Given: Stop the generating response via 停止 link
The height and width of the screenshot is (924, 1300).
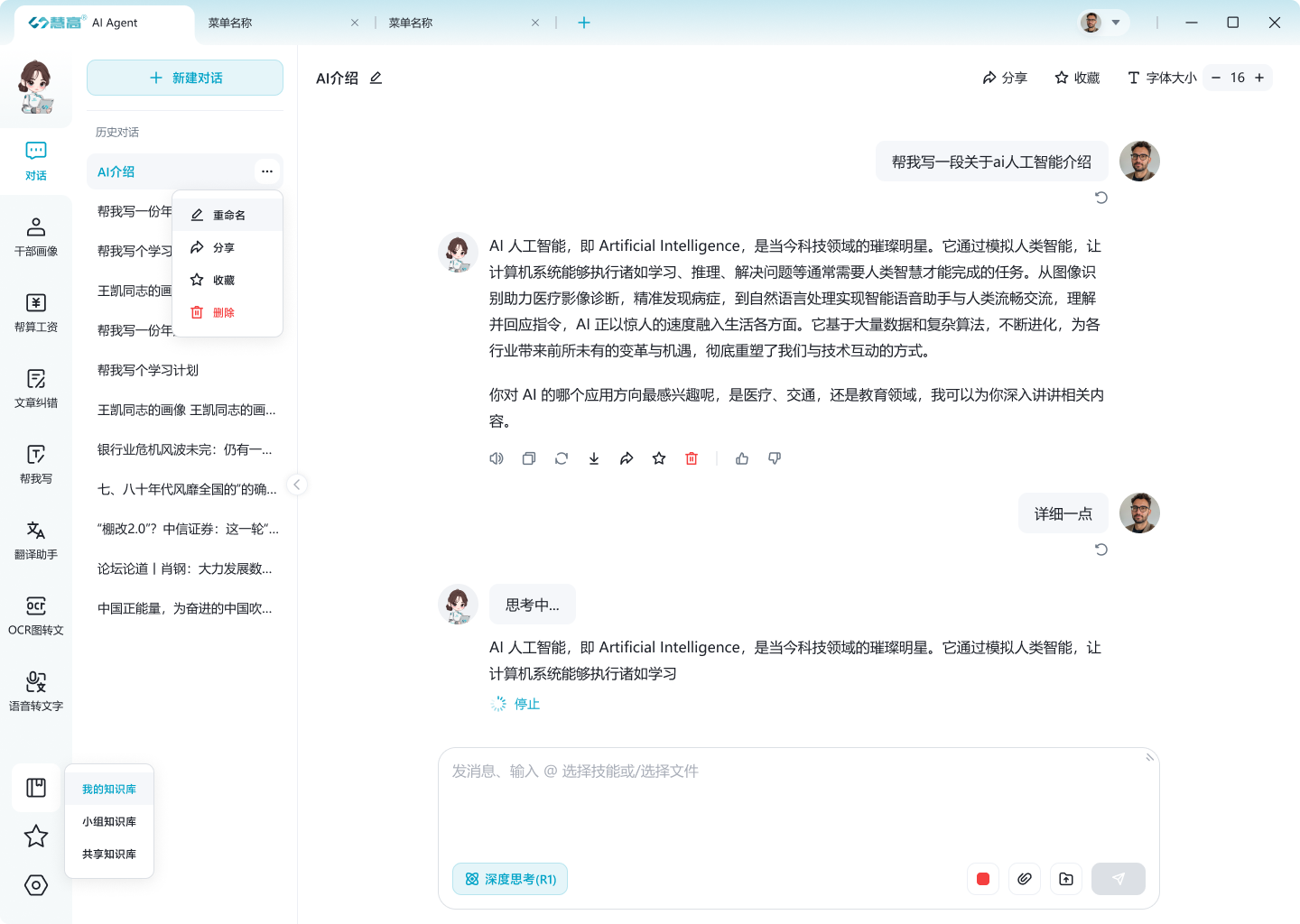Looking at the screenshot, I should [526, 704].
